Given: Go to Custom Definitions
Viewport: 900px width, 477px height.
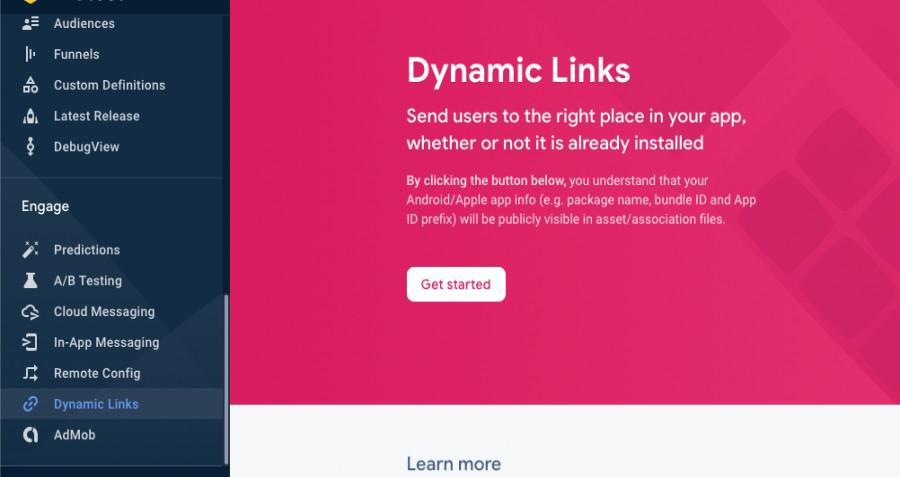Looking at the screenshot, I should coord(112,85).
